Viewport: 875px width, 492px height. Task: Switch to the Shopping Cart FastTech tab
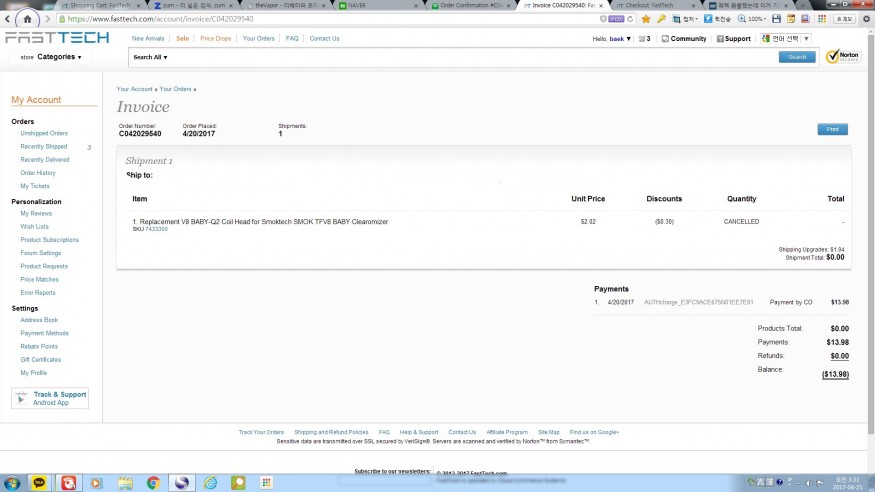point(100,5)
